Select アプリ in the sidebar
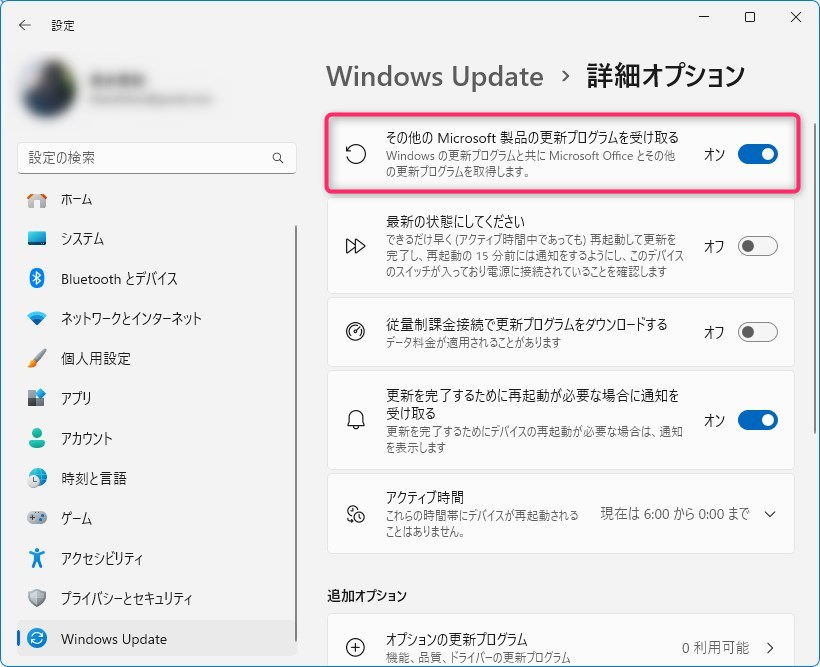Viewport: 820px width, 667px height. click(78, 398)
